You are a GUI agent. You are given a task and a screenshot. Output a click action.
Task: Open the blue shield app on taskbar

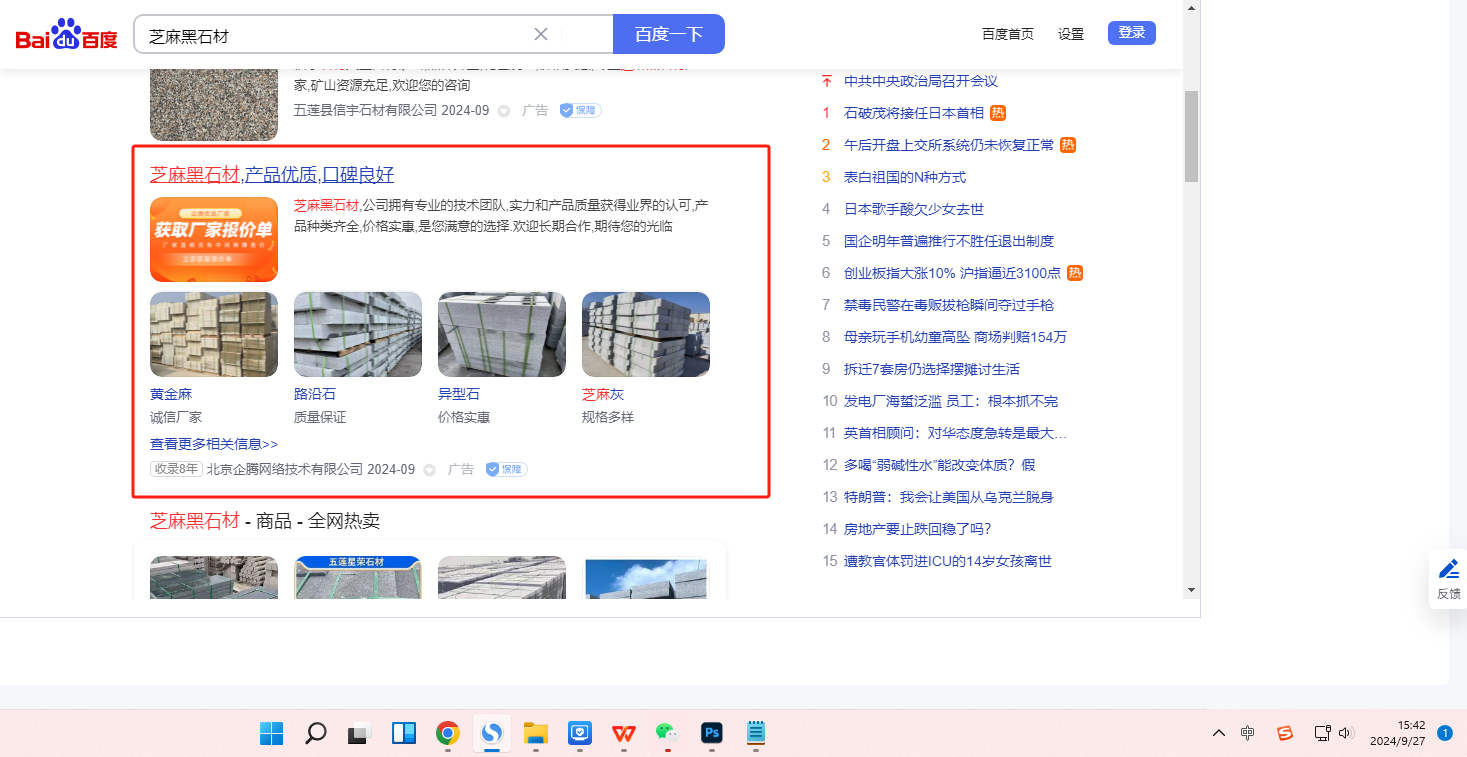(580, 734)
